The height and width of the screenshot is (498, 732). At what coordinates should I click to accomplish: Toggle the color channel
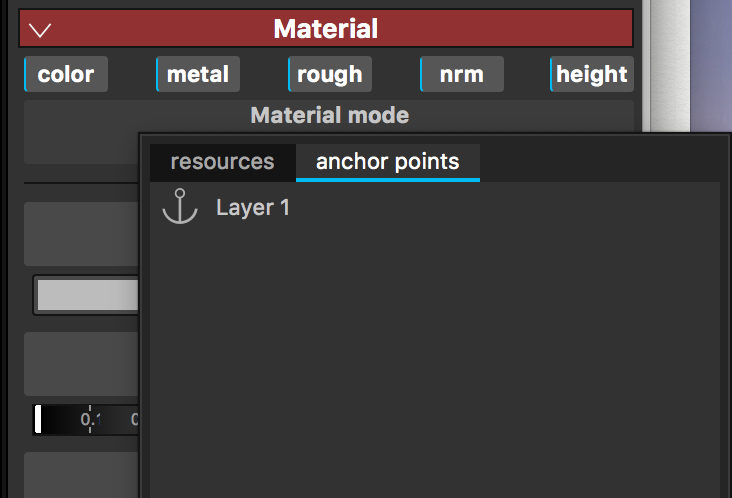pyautogui.click(x=66, y=74)
